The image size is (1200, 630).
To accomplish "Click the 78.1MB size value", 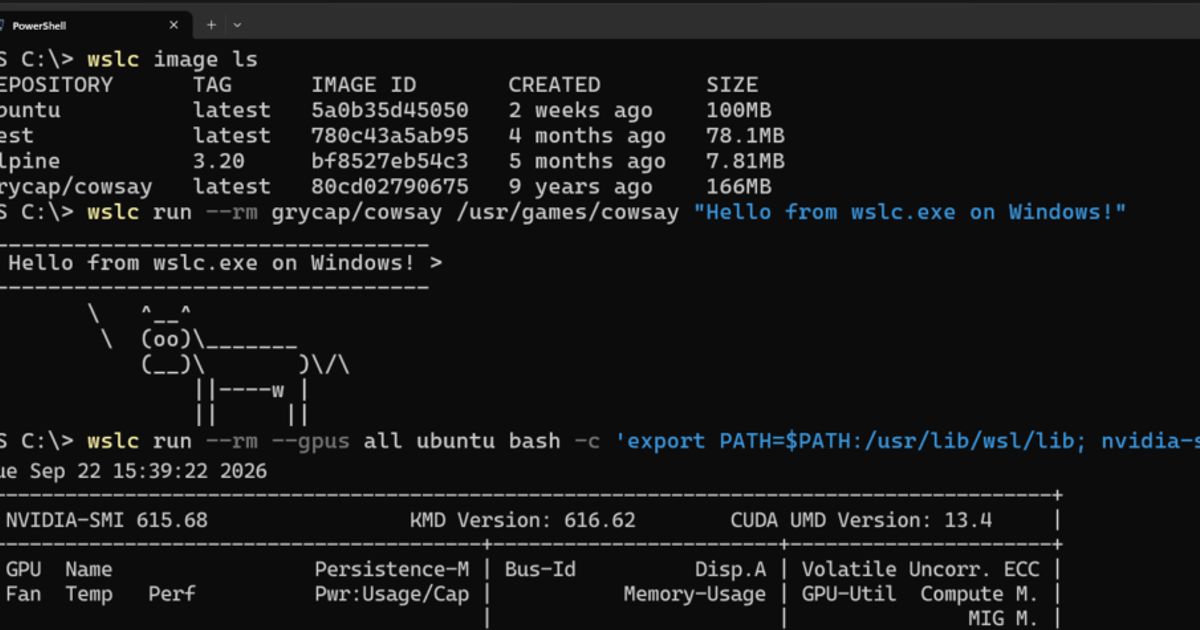I will (x=745, y=135).
